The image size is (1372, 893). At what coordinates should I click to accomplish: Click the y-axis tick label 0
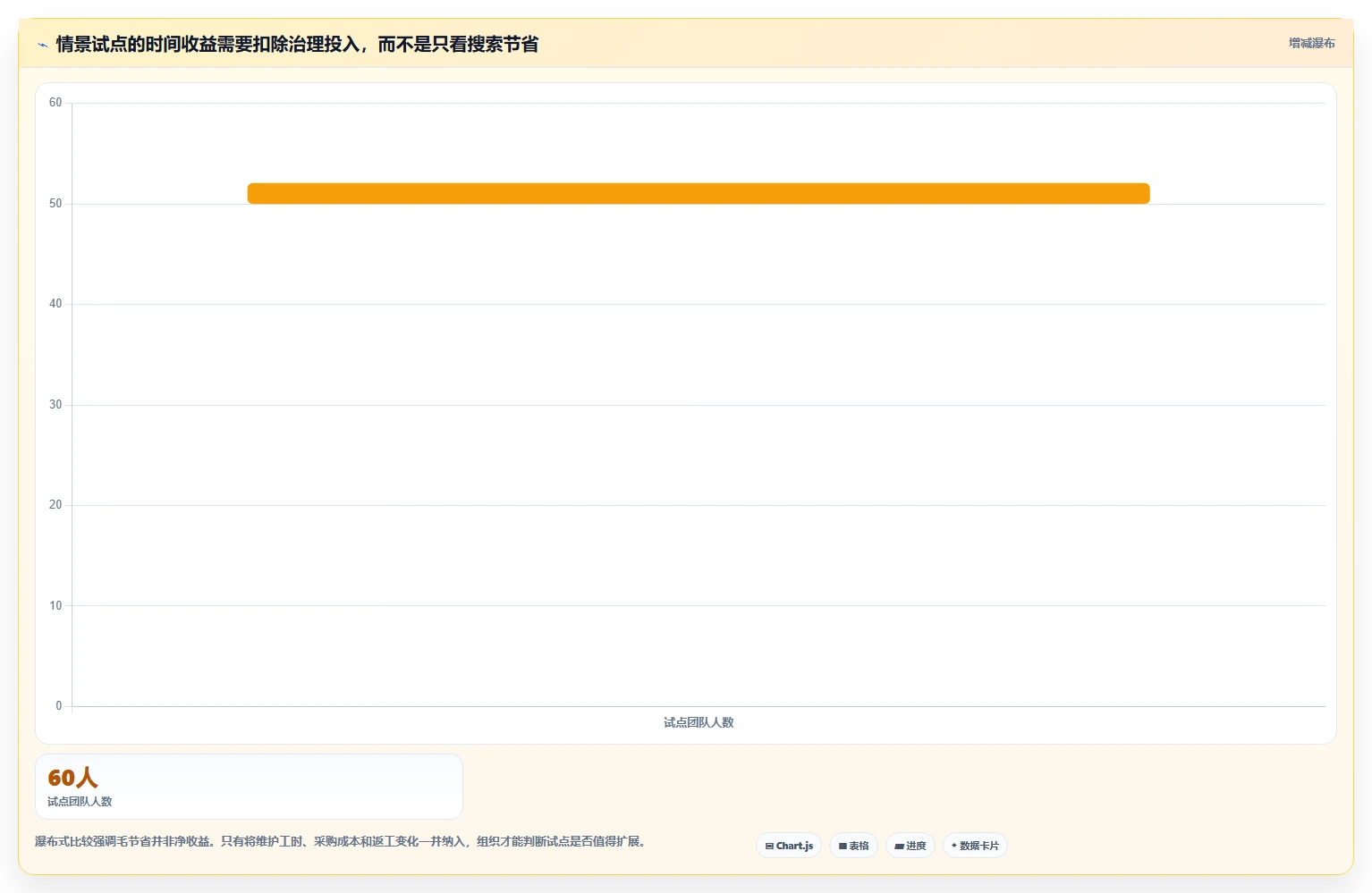(59, 706)
